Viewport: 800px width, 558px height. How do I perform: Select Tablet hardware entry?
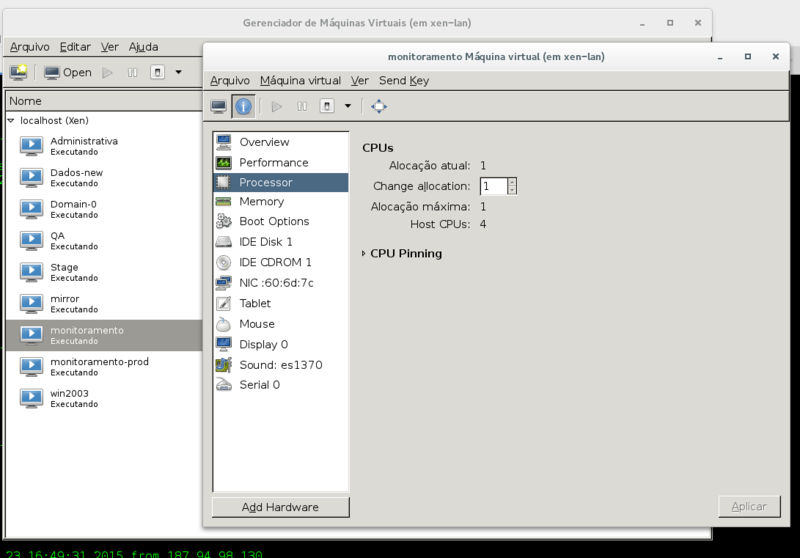[281, 303]
